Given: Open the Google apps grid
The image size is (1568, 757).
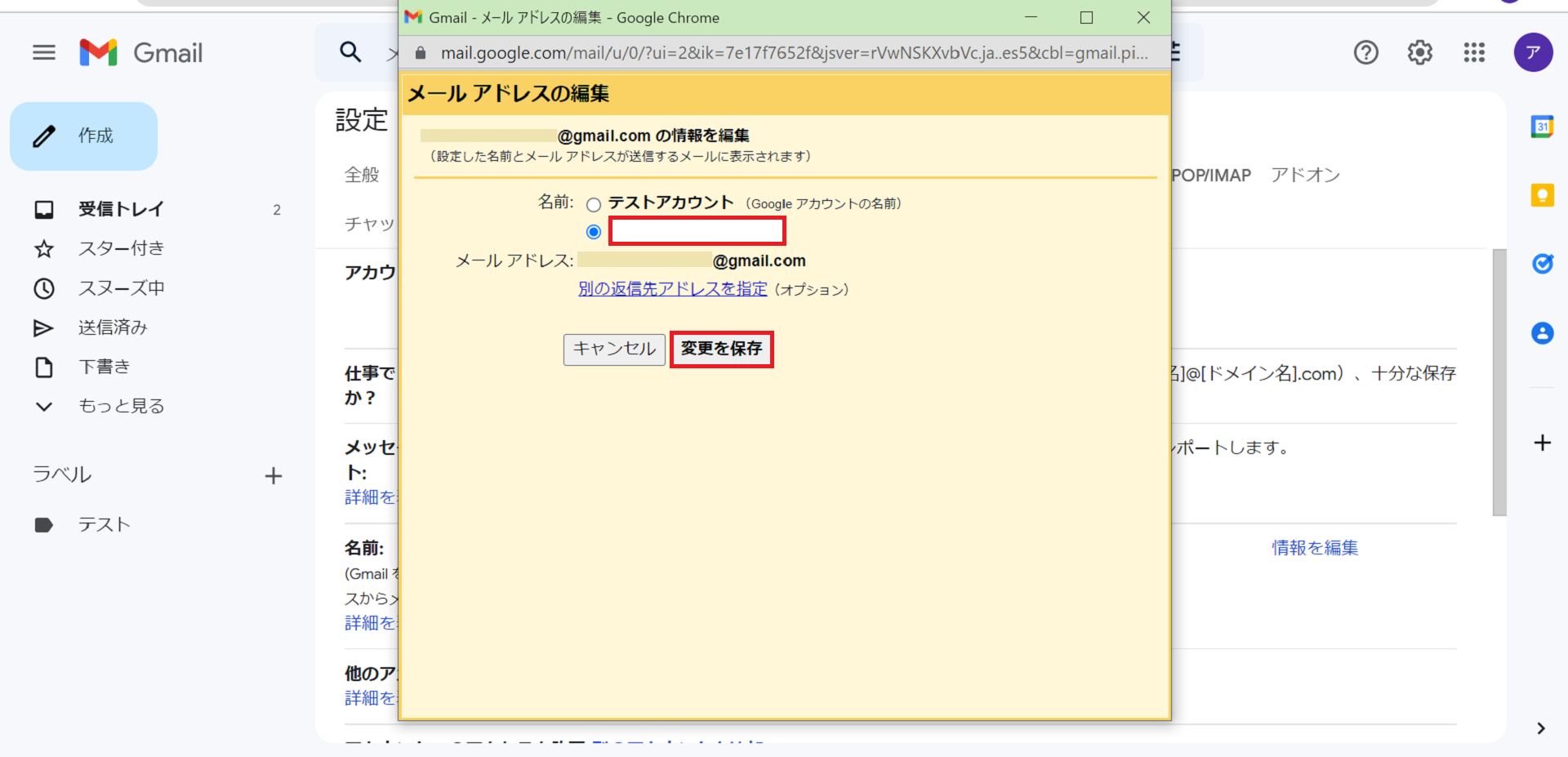Looking at the screenshot, I should click(x=1473, y=53).
